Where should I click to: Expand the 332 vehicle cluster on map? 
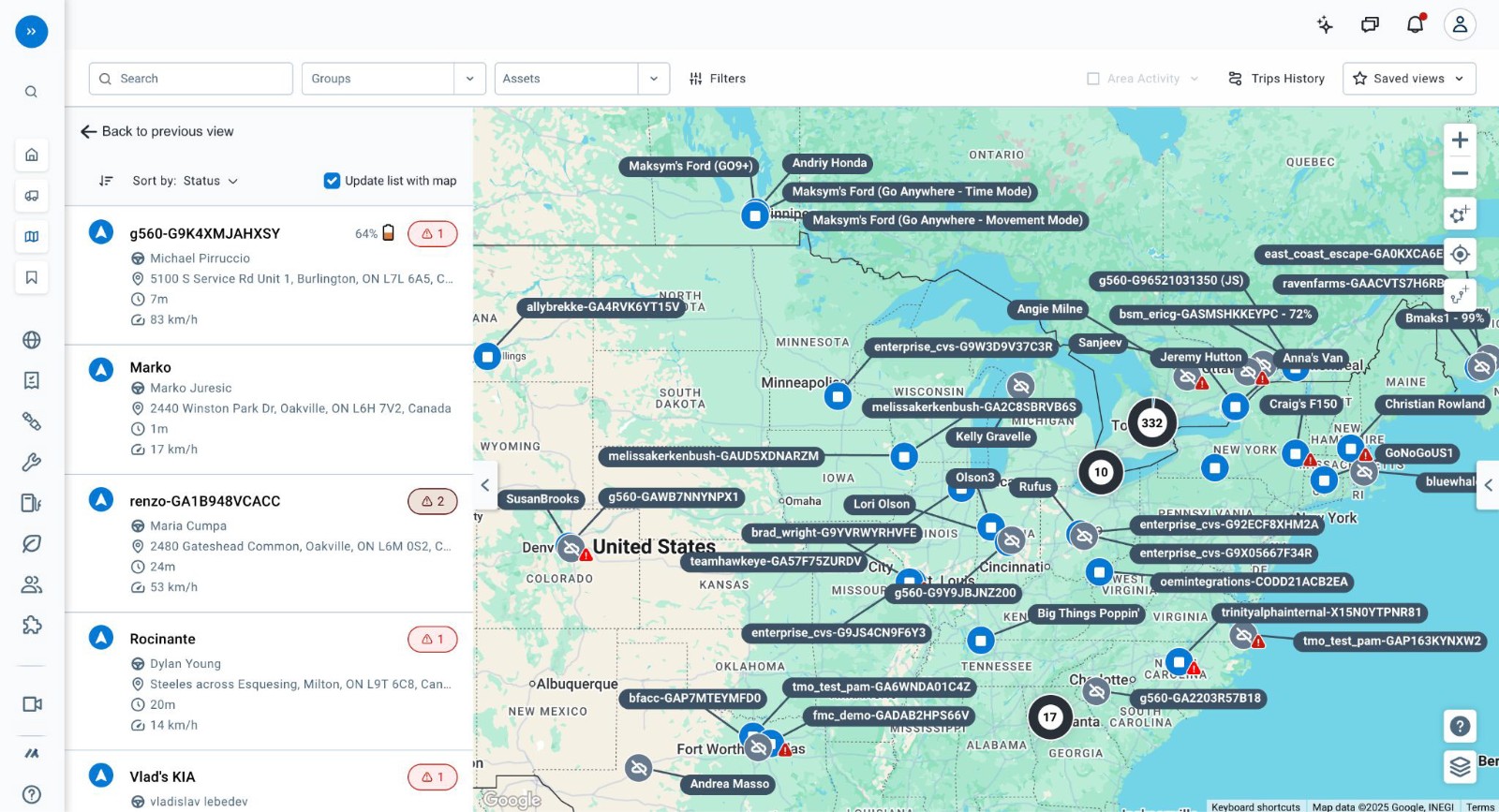click(1151, 423)
